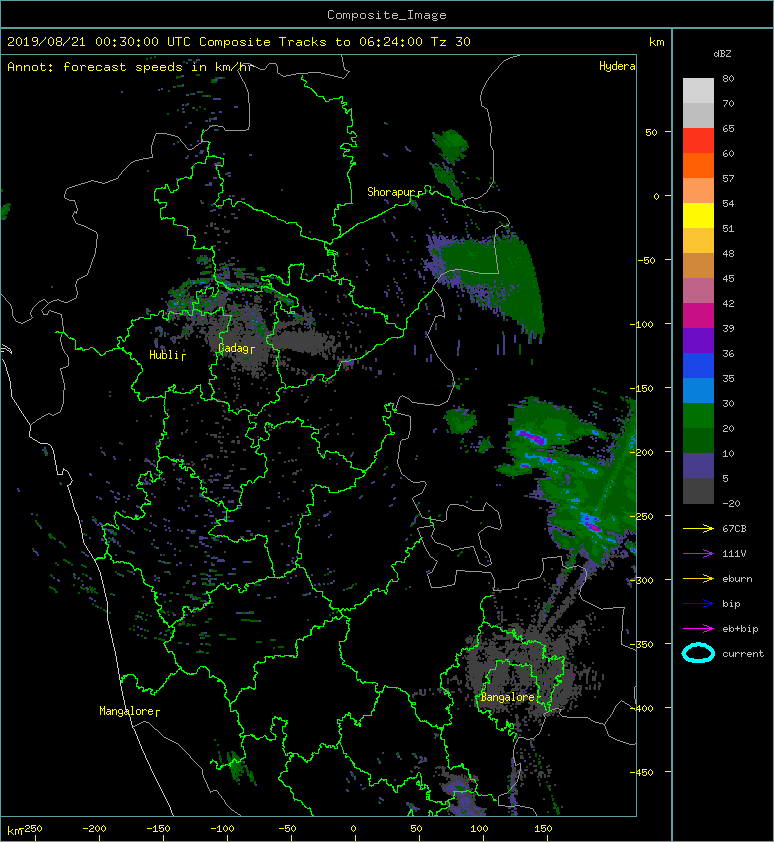Click the magenta eb+bip arrow symbol
Image resolution: width=774 pixels, height=842 pixels.
[x=698, y=629]
